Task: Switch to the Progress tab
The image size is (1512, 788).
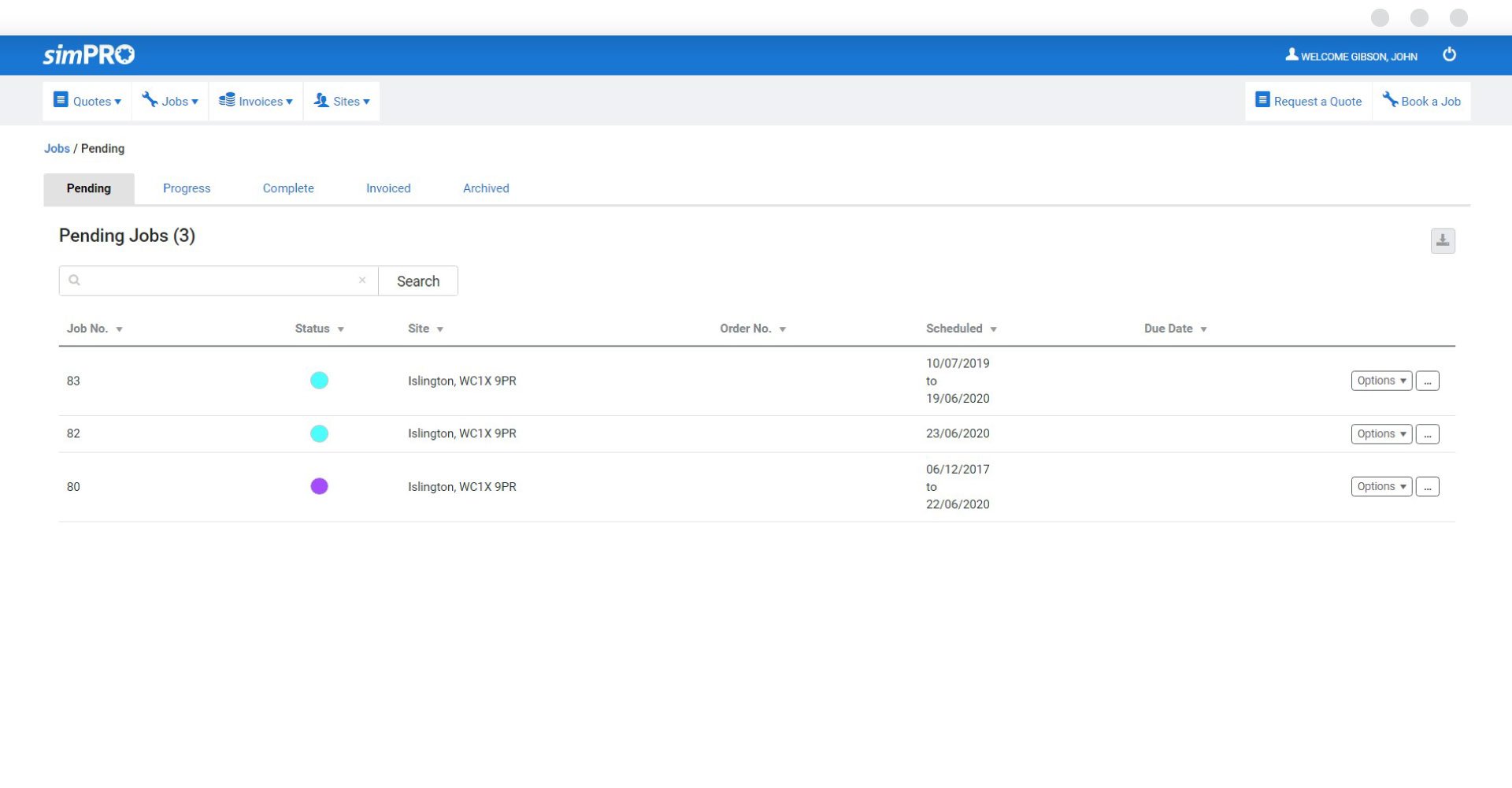Action: pos(187,188)
